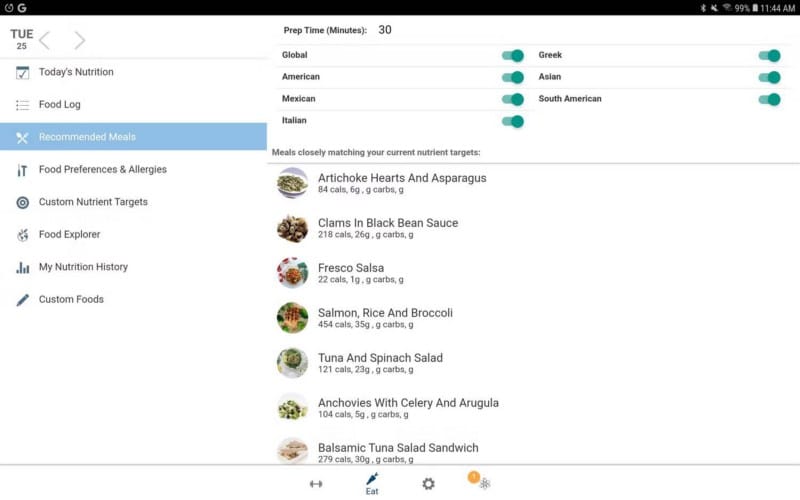The image size is (800, 500).
Task: Click the My Nutrition History chart icon
Action: click(x=22, y=267)
